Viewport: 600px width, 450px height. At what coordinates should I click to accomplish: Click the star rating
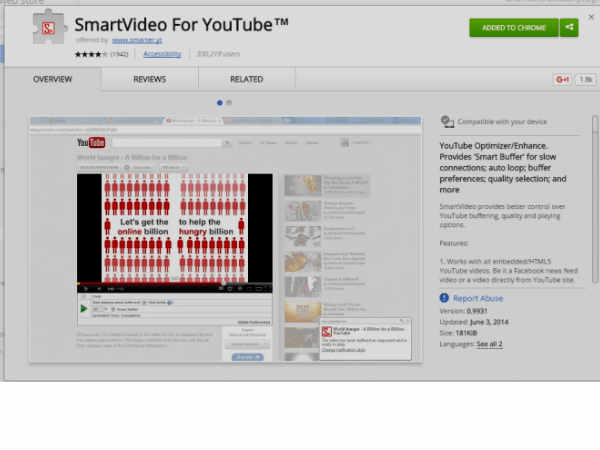tap(91, 54)
